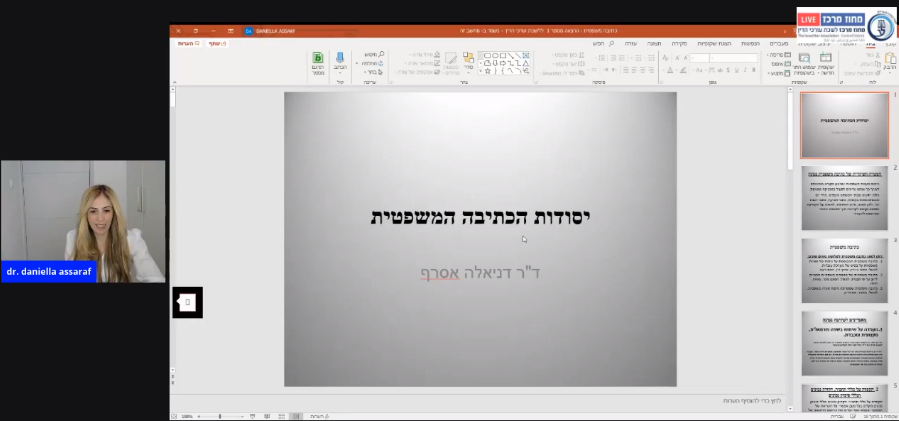Image resolution: width=899 pixels, height=421 pixels.
Task: Select the oval shape in the shapes gallery
Action: [x=495, y=56]
